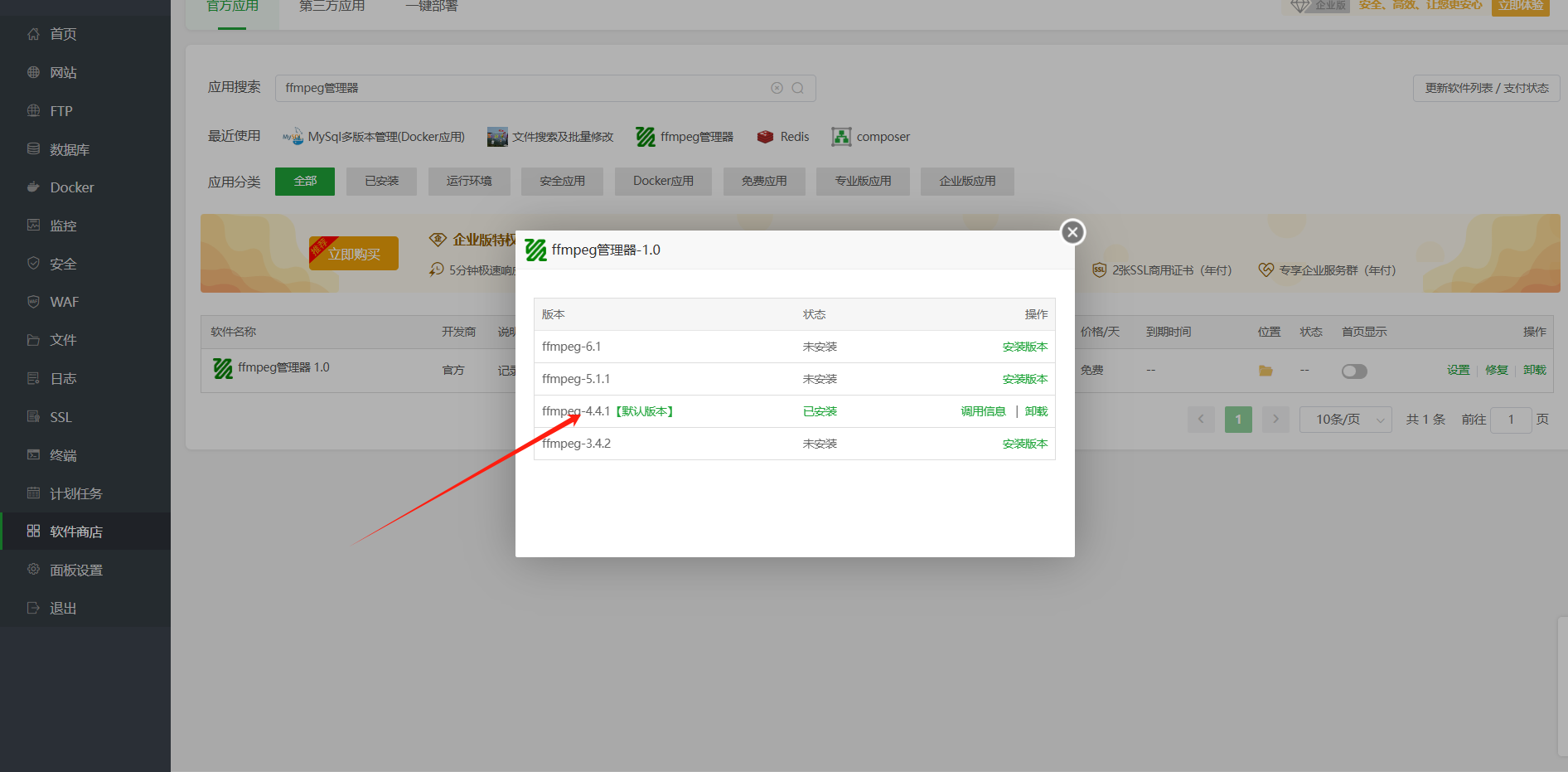
Task: Uninstall ffmpeg-4.4.1 in the dialog
Action: 1036,411
